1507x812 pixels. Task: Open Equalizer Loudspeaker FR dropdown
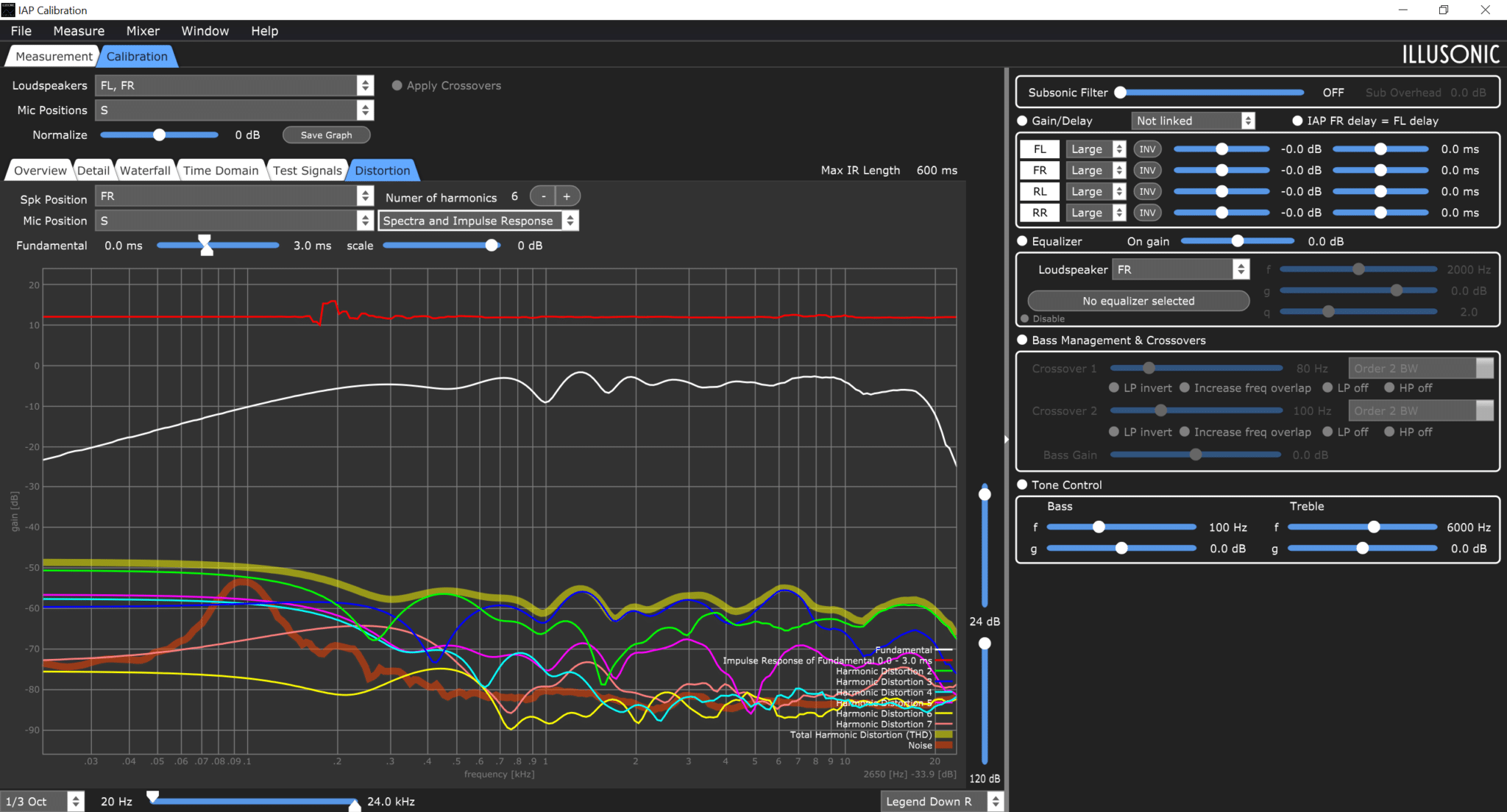tap(1180, 269)
